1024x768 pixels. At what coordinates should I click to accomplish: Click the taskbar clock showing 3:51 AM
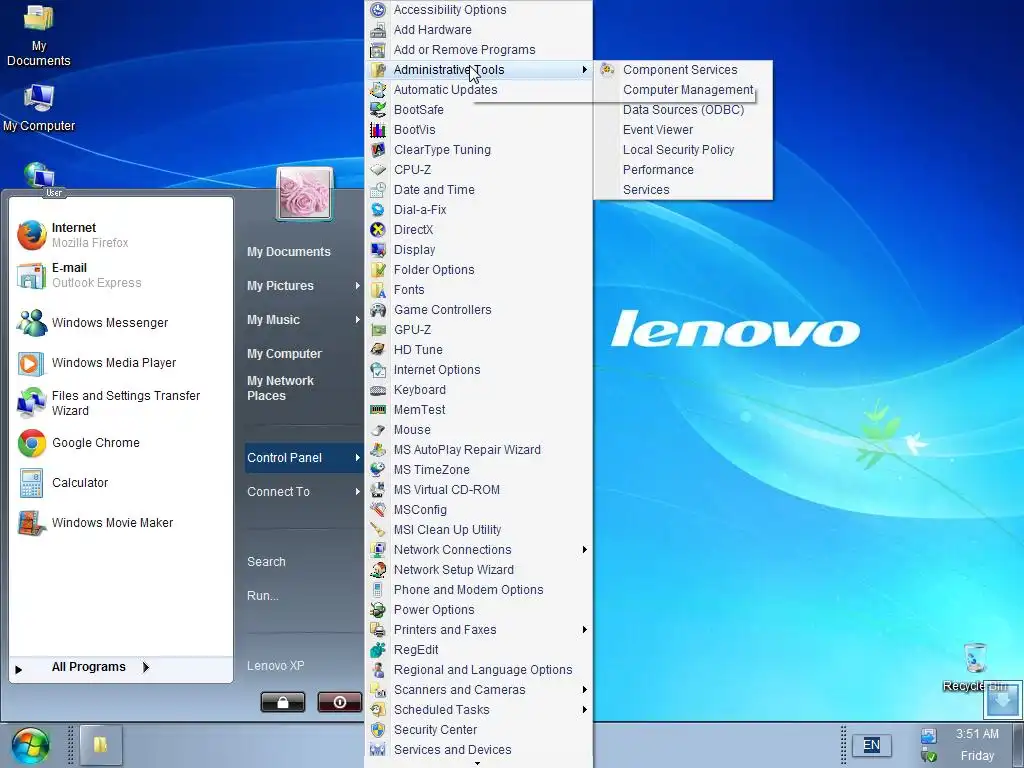pos(977,734)
